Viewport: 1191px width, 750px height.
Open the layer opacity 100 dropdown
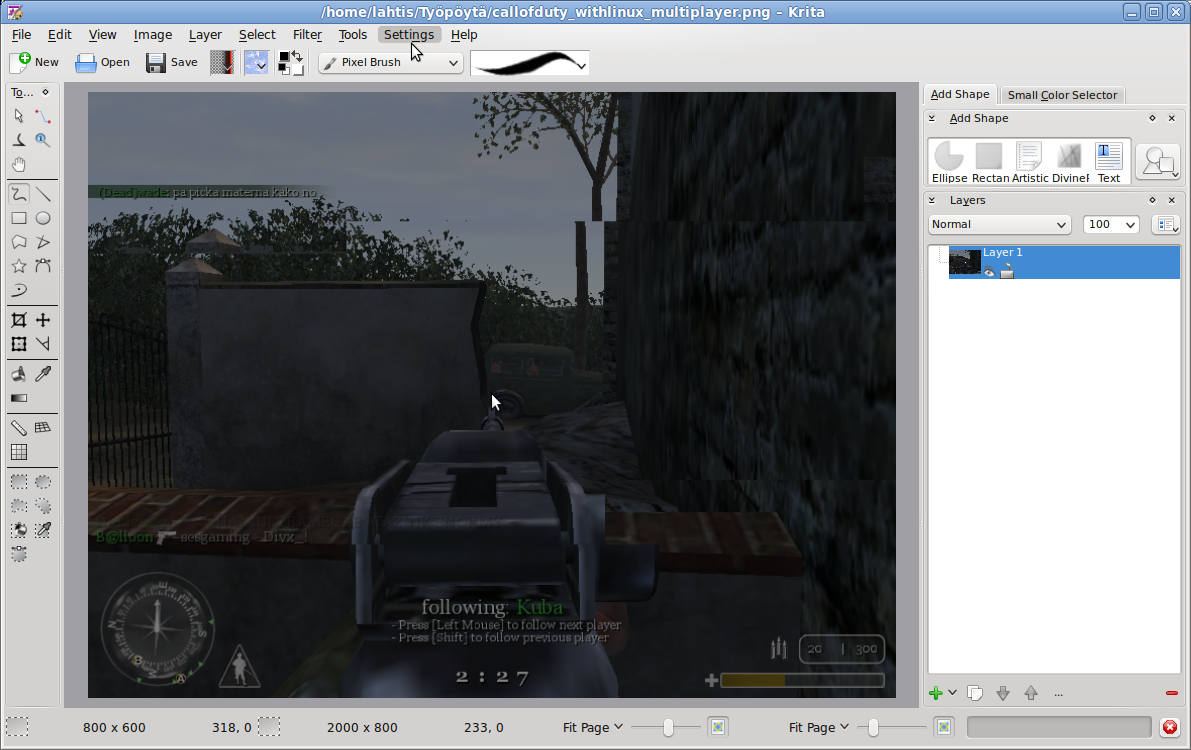click(1110, 224)
